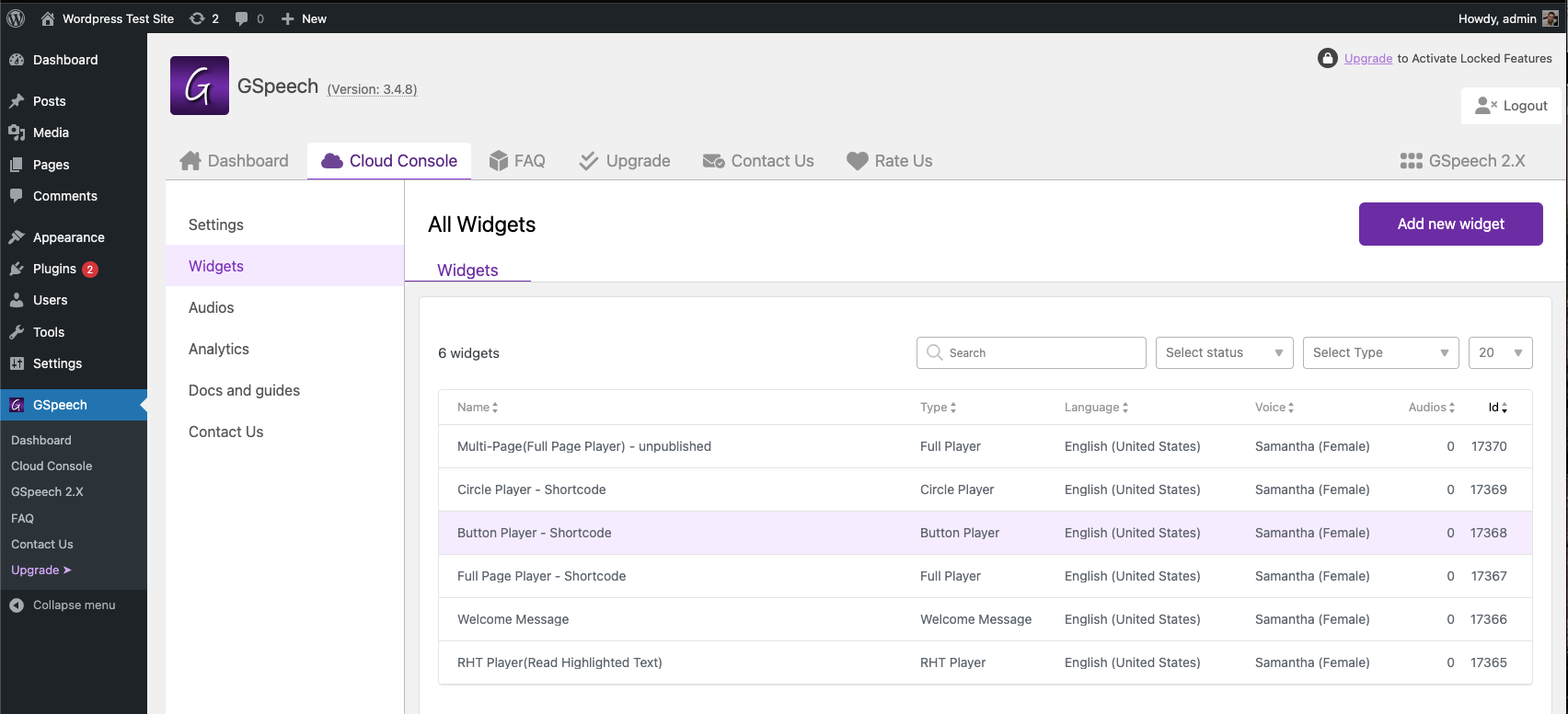This screenshot has height=714, width=1568.
Task: Switch to the Upgrade tab
Action: pyautogui.click(x=625, y=161)
